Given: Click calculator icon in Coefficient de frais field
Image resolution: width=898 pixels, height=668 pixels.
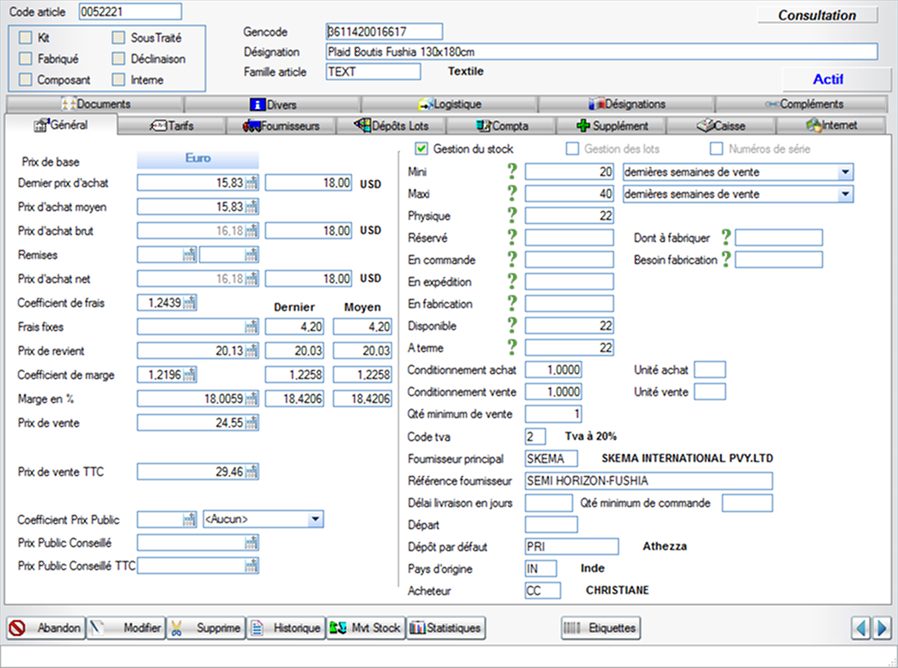Looking at the screenshot, I should (190, 302).
